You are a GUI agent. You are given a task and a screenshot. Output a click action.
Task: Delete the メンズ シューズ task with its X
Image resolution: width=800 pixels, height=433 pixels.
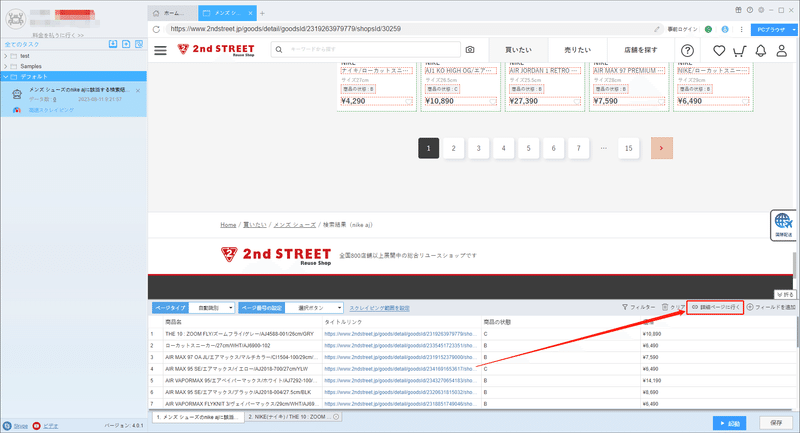[x=138, y=91]
